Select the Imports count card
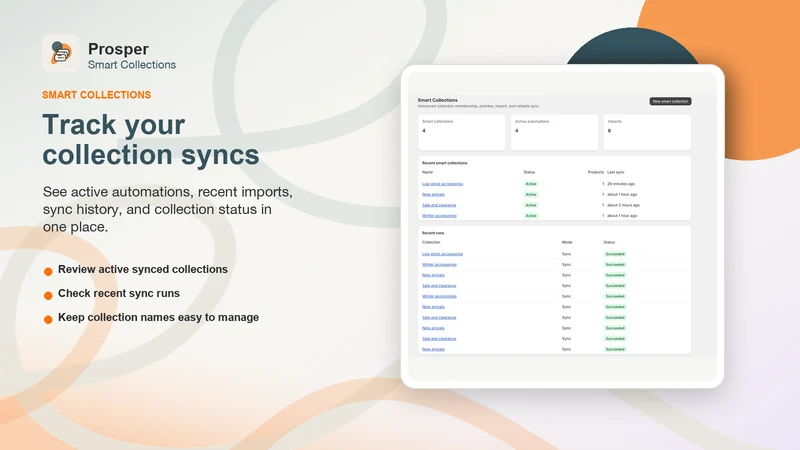Image resolution: width=800 pixels, height=450 pixels. click(x=647, y=132)
